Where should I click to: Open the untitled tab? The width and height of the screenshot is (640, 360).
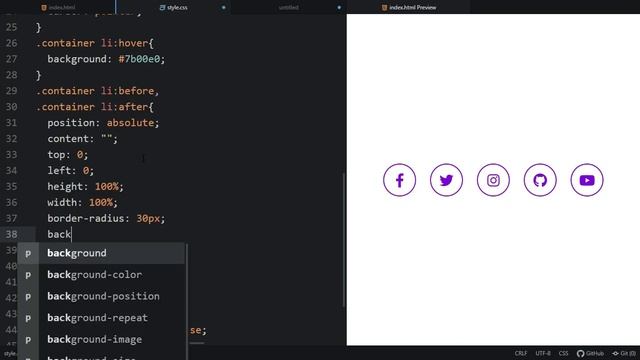pyautogui.click(x=289, y=7)
